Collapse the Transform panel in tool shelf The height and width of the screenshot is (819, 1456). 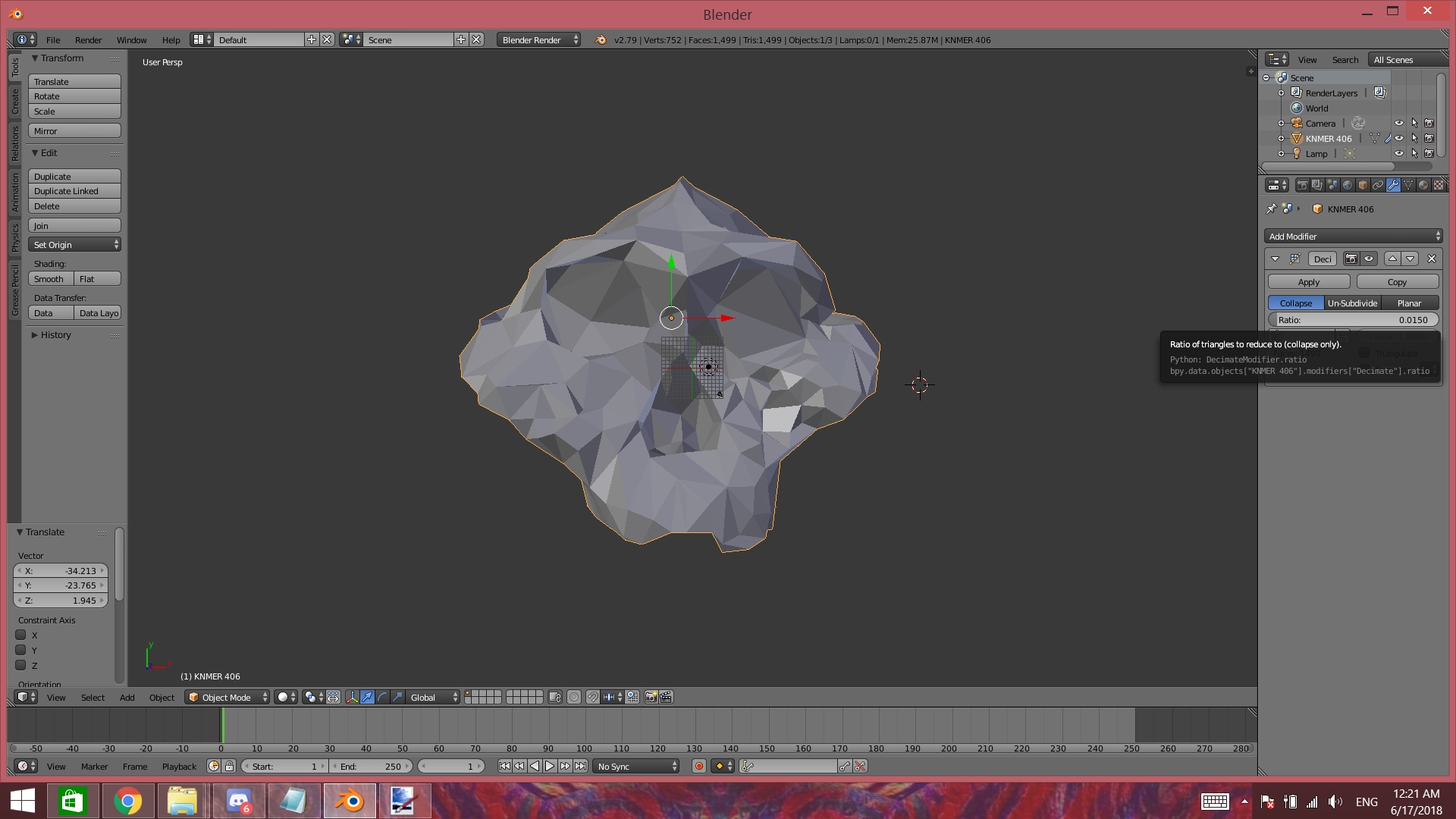click(35, 58)
